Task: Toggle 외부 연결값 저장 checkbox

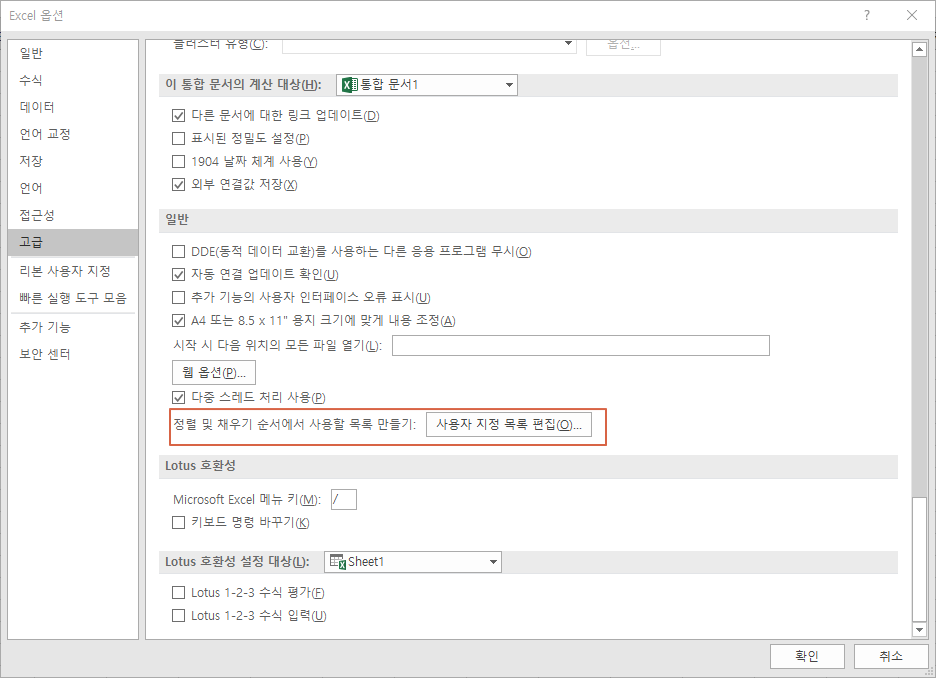Action: coord(178,184)
